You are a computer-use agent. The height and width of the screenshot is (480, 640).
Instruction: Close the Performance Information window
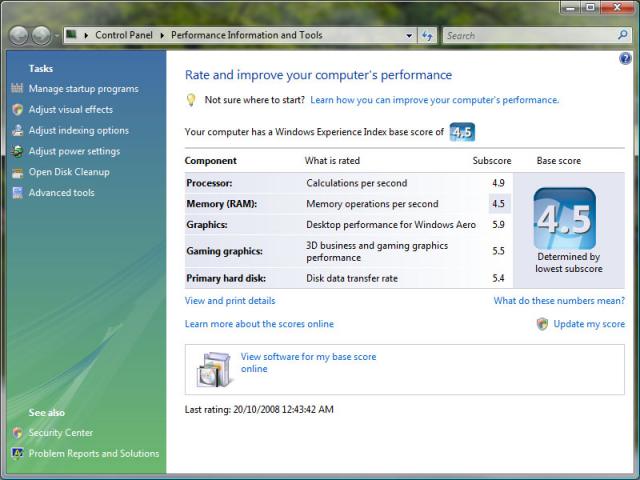617,7
